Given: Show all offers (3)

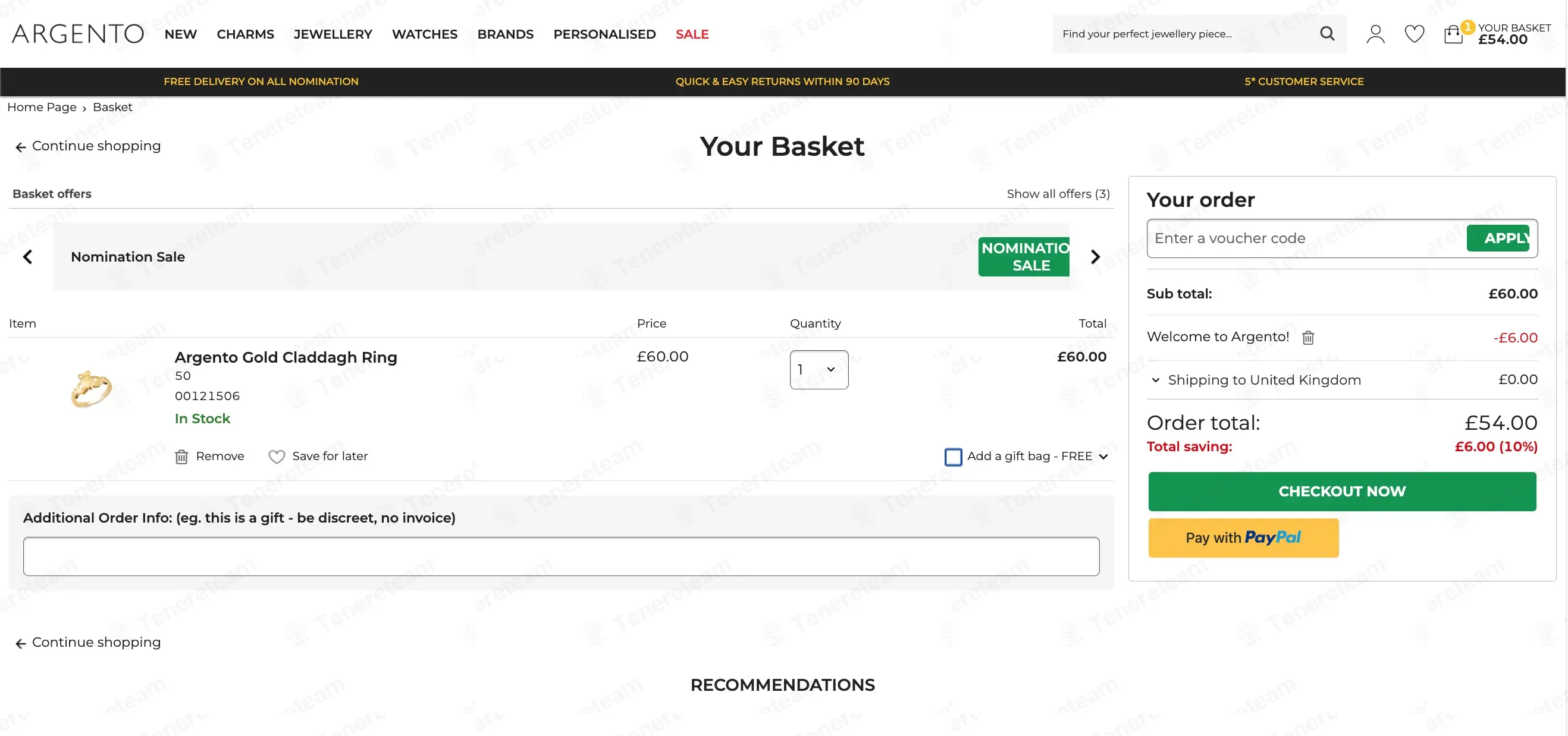Looking at the screenshot, I should click(x=1059, y=194).
